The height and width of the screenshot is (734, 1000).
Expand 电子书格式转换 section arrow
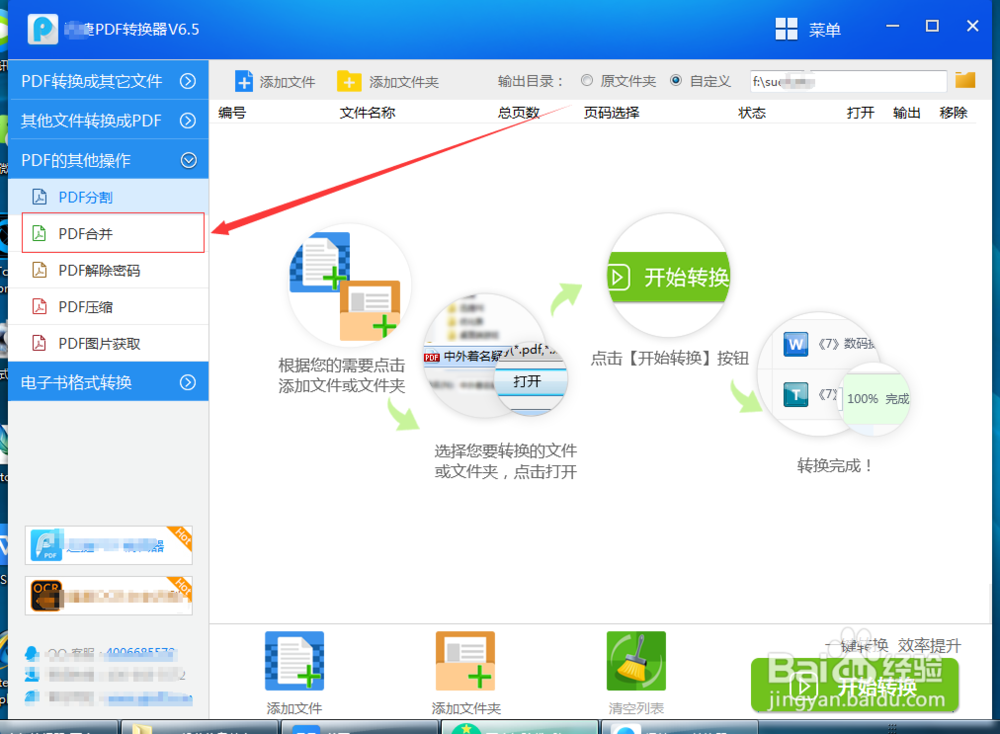point(188,382)
